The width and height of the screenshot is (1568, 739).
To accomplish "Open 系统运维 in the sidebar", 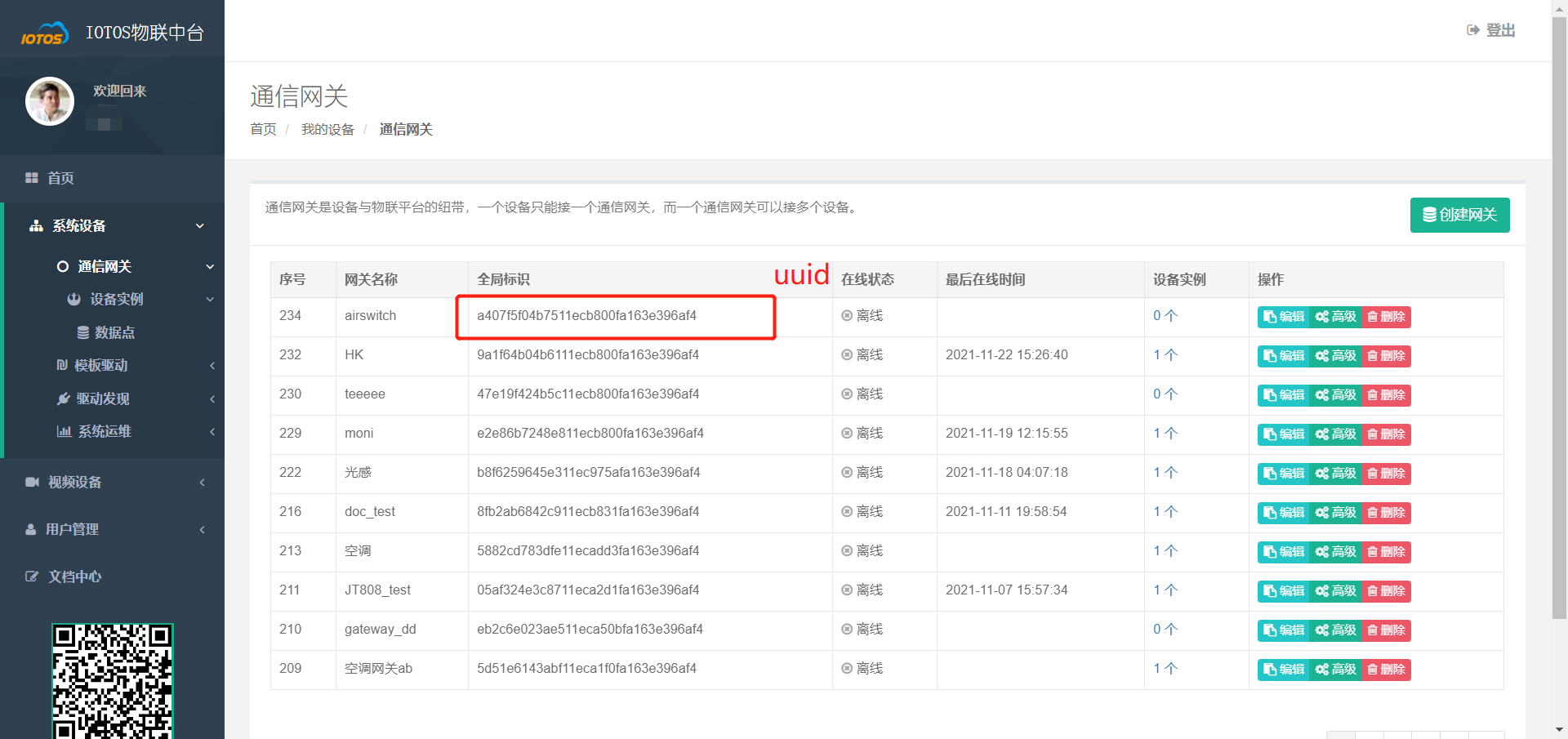I will (104, 432).
